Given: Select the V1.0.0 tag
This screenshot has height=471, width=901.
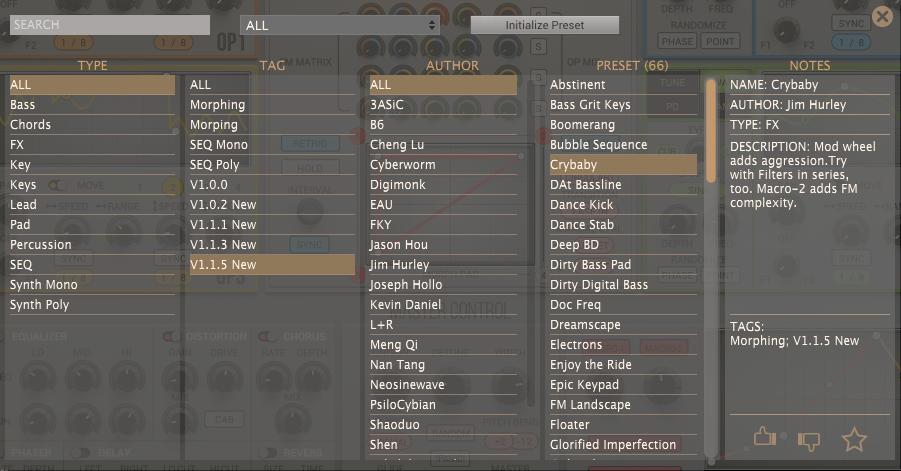Looking at the screenshot, I should pyautogui.click(x=272, y=185).
